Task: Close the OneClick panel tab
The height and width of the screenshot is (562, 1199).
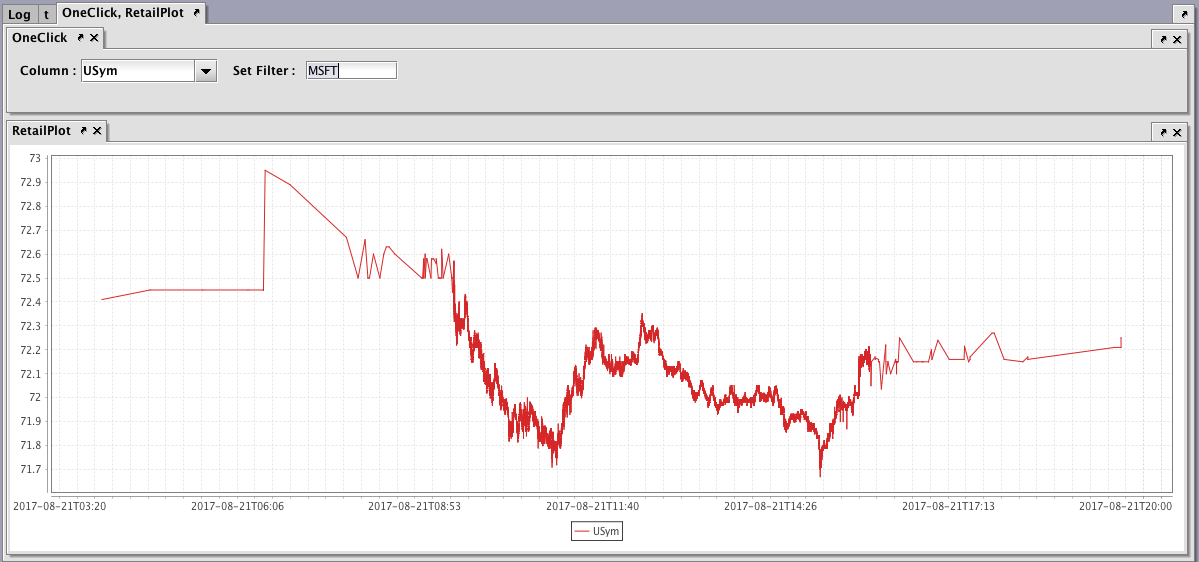Action: pos(94,37)
